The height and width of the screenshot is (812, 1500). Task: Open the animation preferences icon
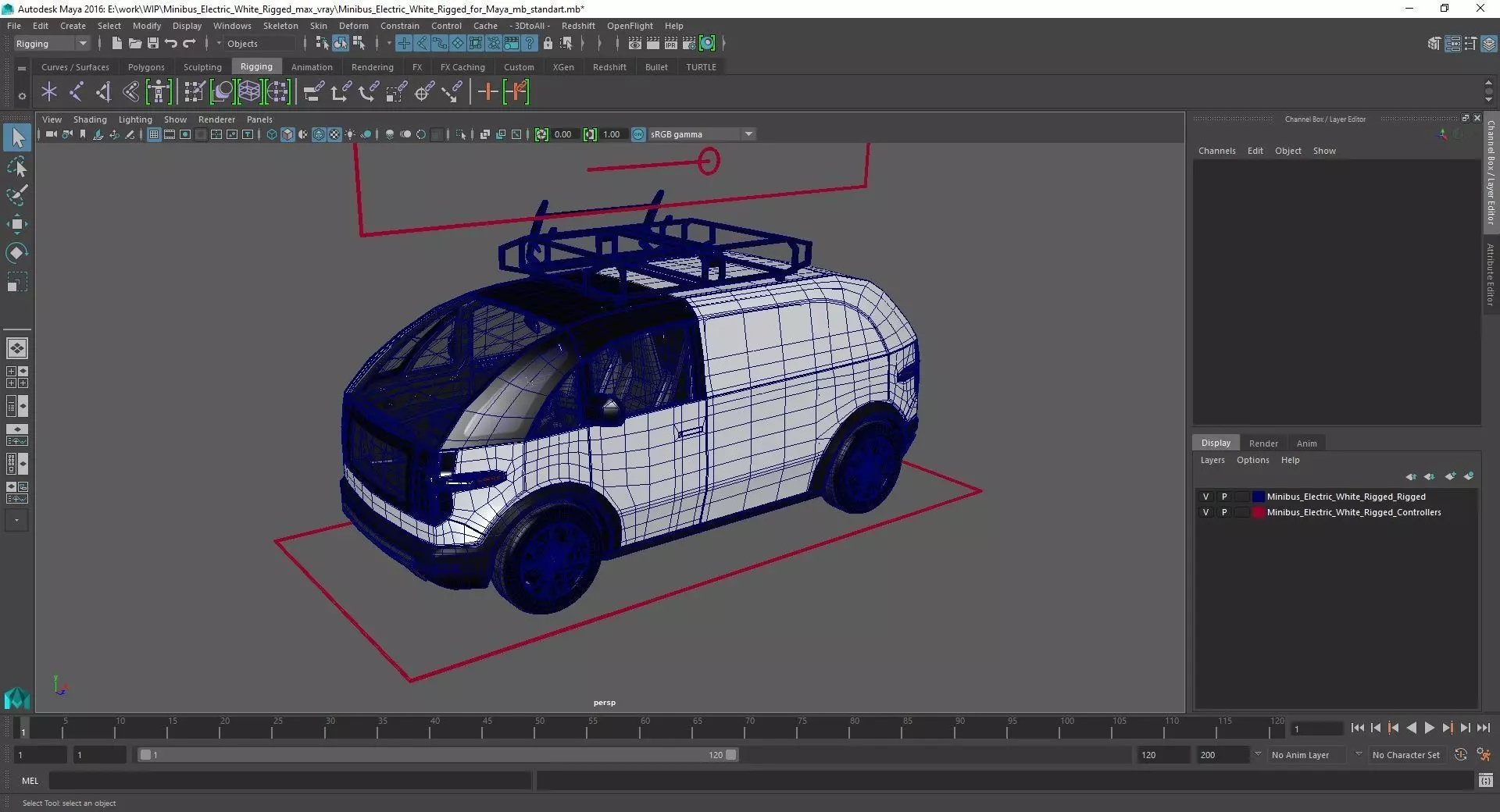tap(1484, 755)
